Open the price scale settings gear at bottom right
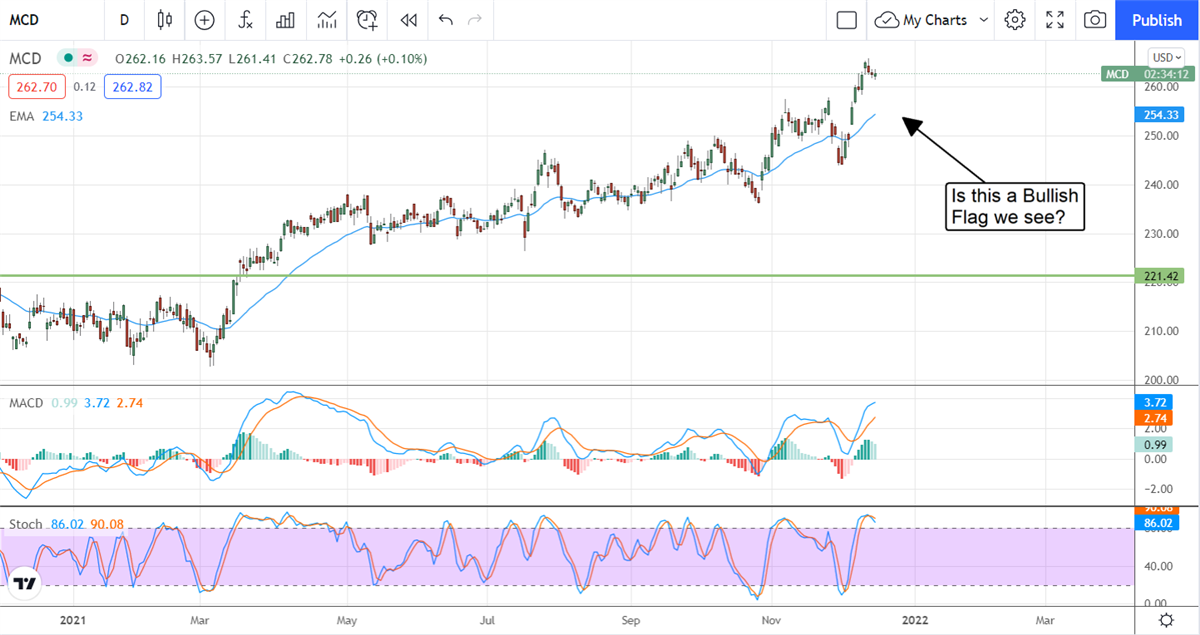The width and height of the screenshot is (1200, 635). tap(1166, 619)
